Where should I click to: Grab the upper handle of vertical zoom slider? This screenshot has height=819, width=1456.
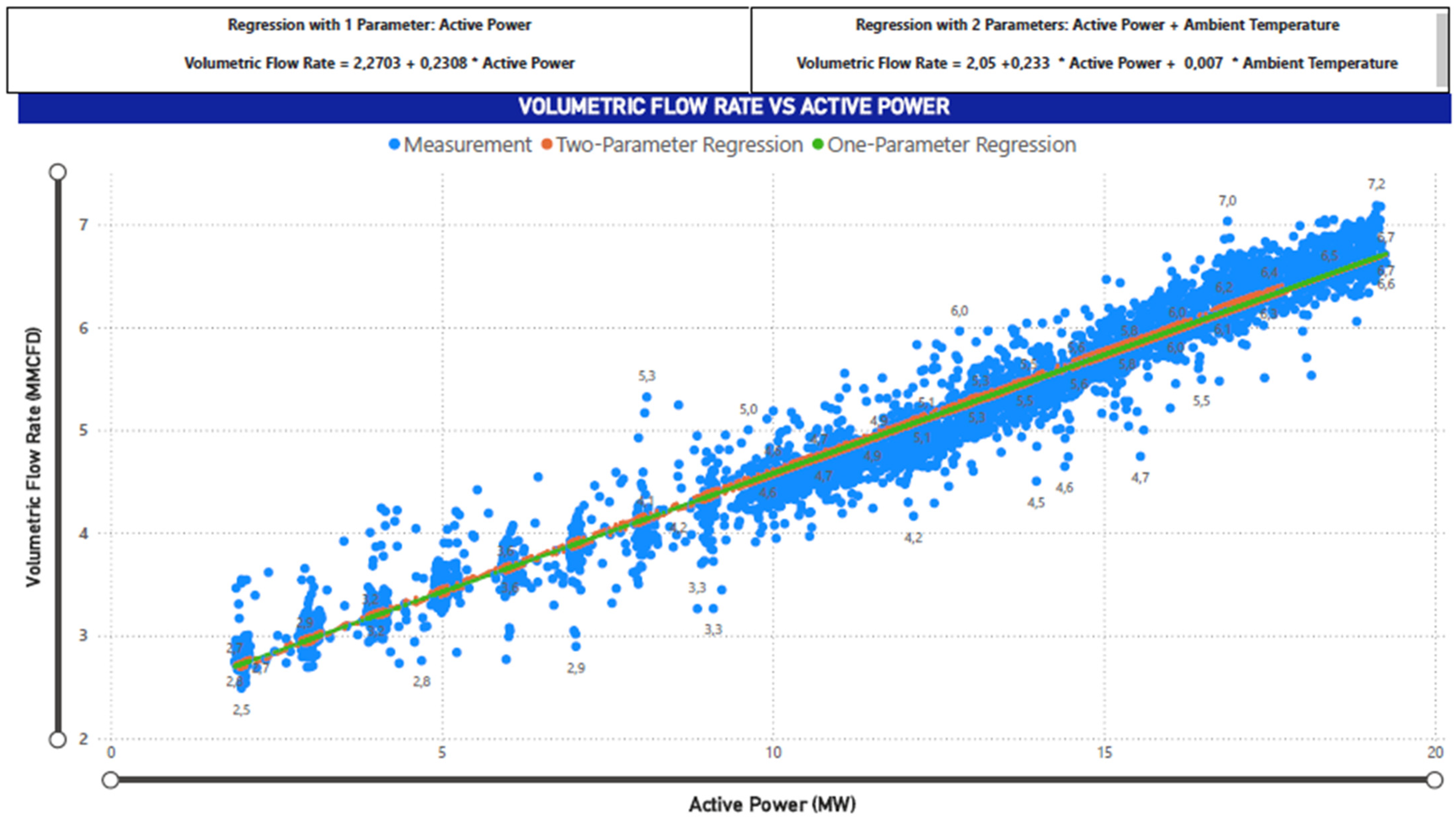point(58,172)
